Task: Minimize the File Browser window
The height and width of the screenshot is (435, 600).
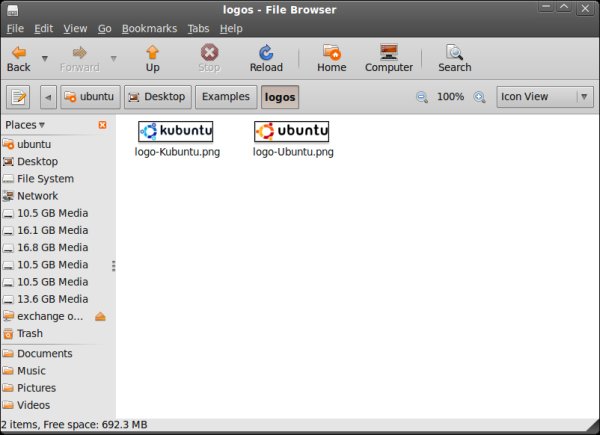Action: pyautogui.click(x=546, y=8)
